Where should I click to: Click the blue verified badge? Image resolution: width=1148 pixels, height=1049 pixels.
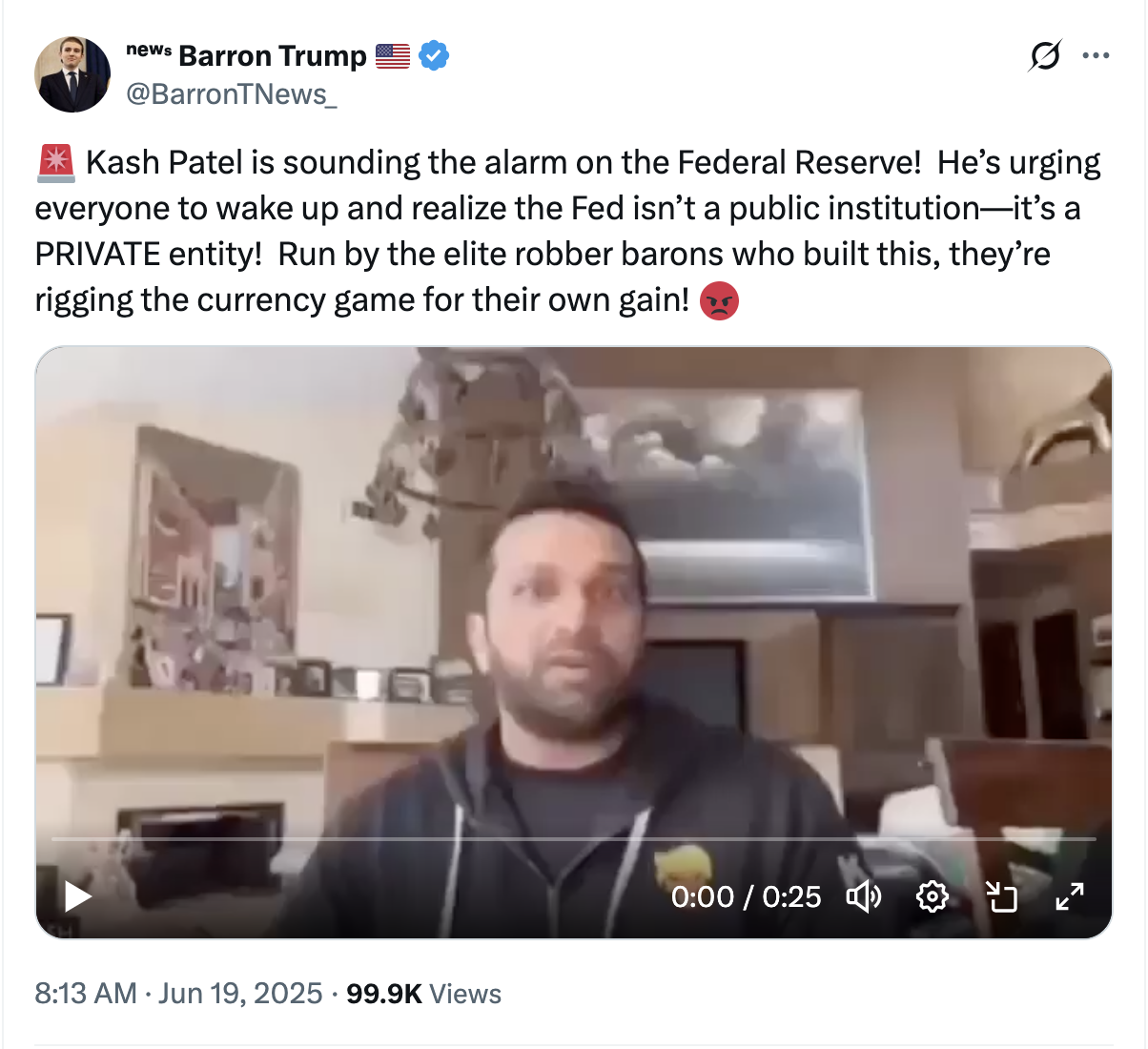(x=434, y=56)
